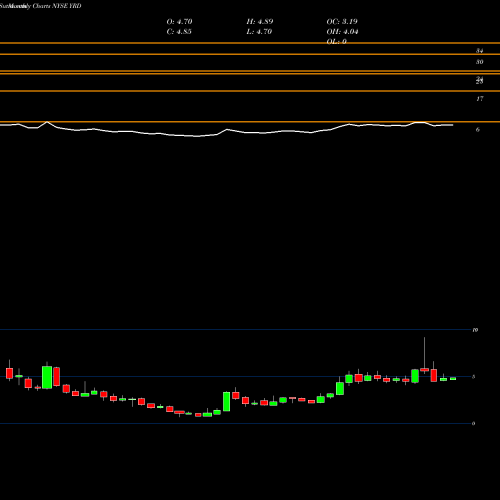Click the 'OC: 3.19' reading
Screen dimensions: 500x500
pyautogui.click(x=342, y=22)
